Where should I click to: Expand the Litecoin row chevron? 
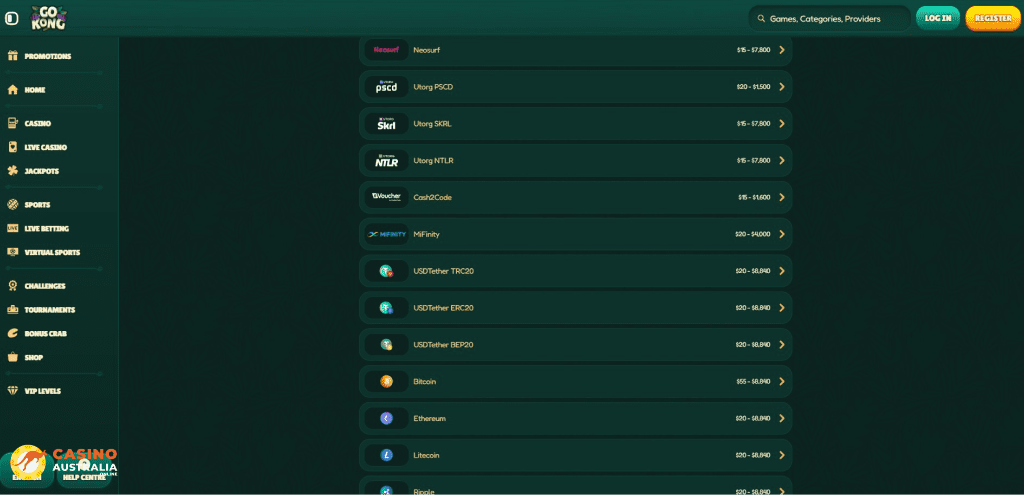pos(782,455)
